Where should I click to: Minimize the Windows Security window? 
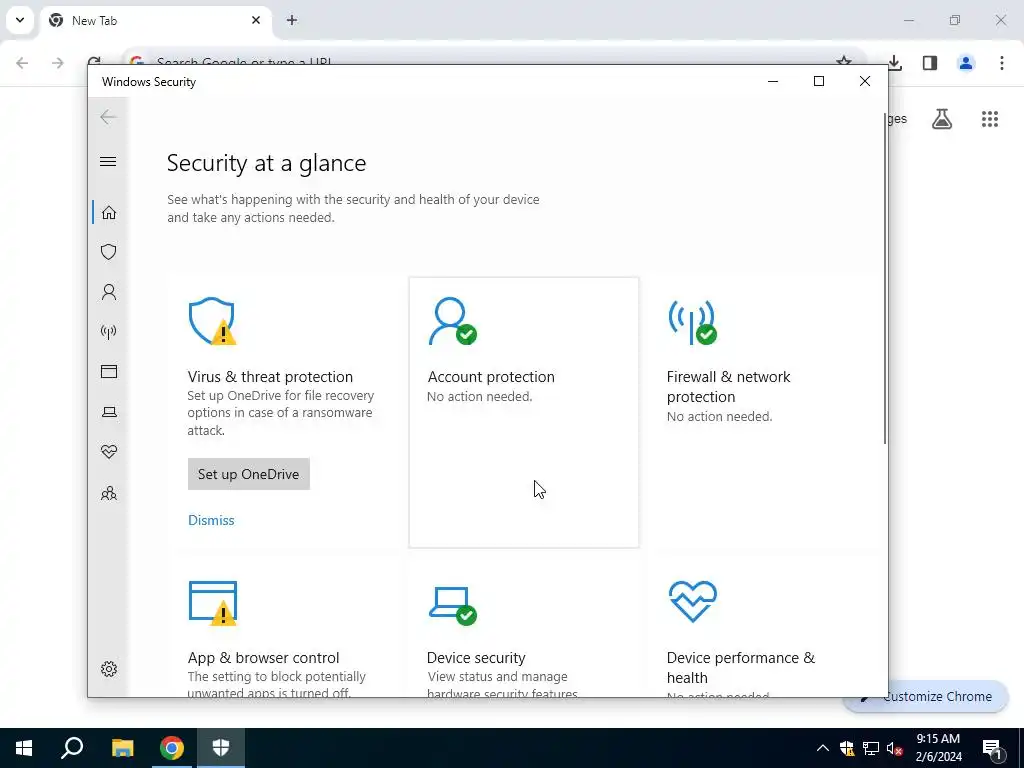pos(773,81)
